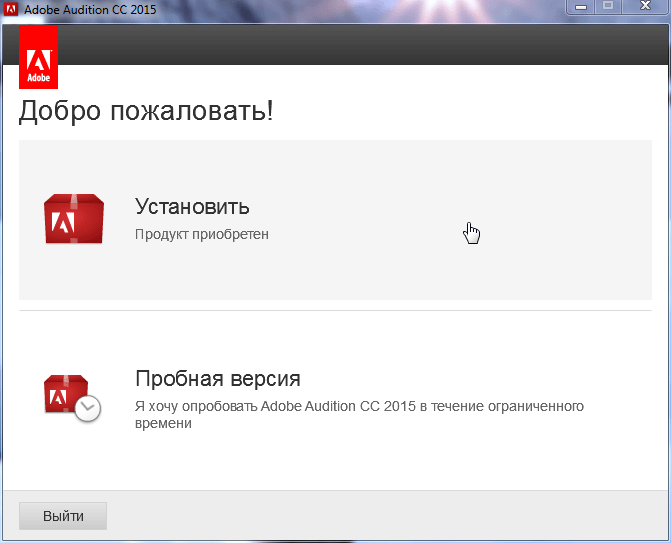Click the trial description text about Adobe Audition
Viewport: 671px width, 543px height.
359,414
